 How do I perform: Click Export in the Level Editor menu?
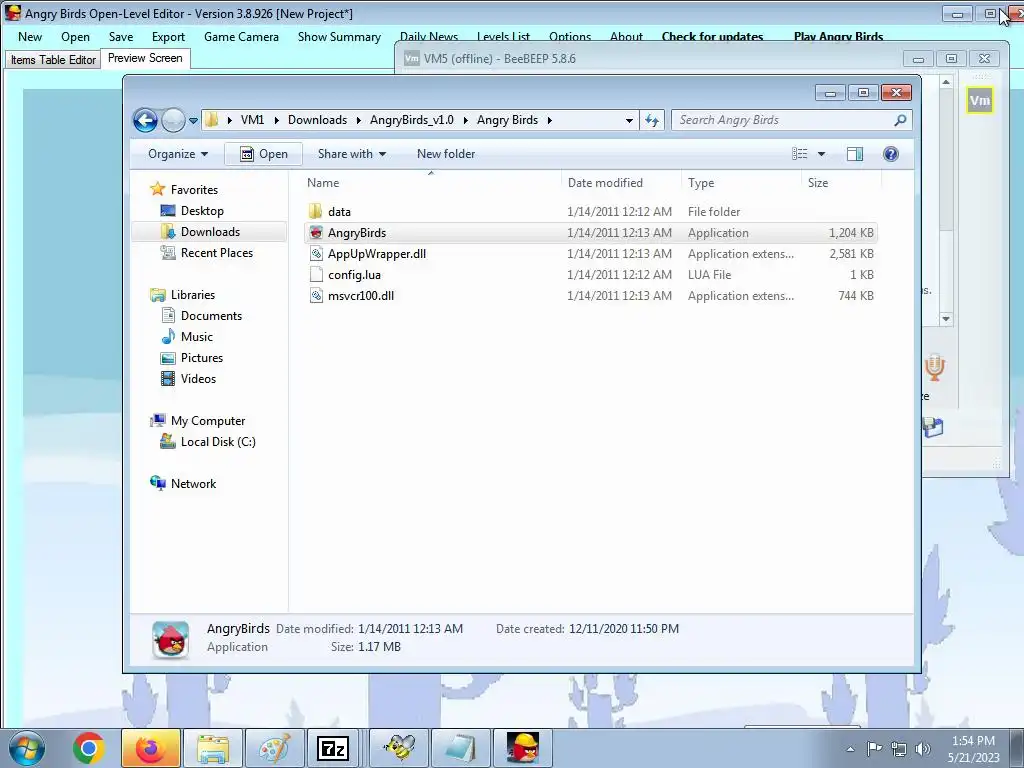point(168,37)
